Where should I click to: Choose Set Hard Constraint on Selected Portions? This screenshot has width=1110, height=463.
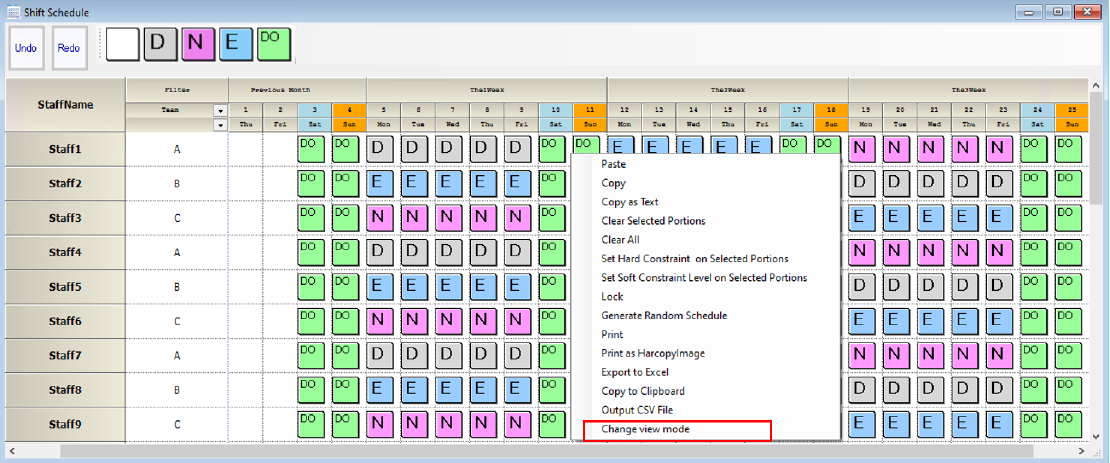click(694, 258)
